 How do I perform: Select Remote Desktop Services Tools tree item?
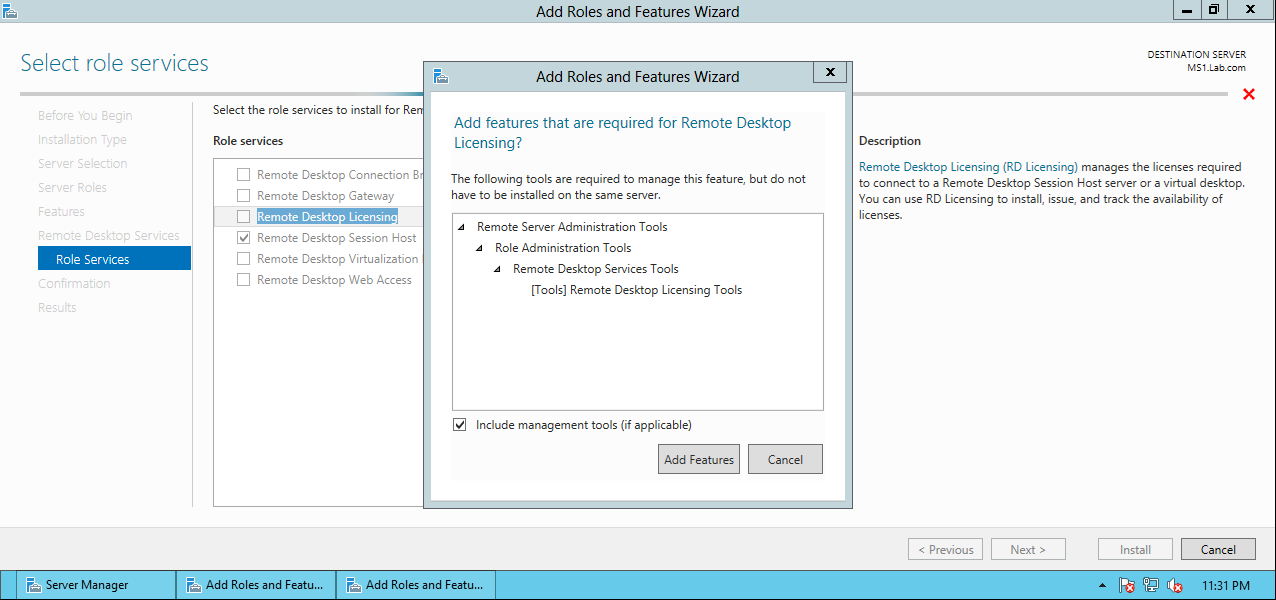coord(596,269)
